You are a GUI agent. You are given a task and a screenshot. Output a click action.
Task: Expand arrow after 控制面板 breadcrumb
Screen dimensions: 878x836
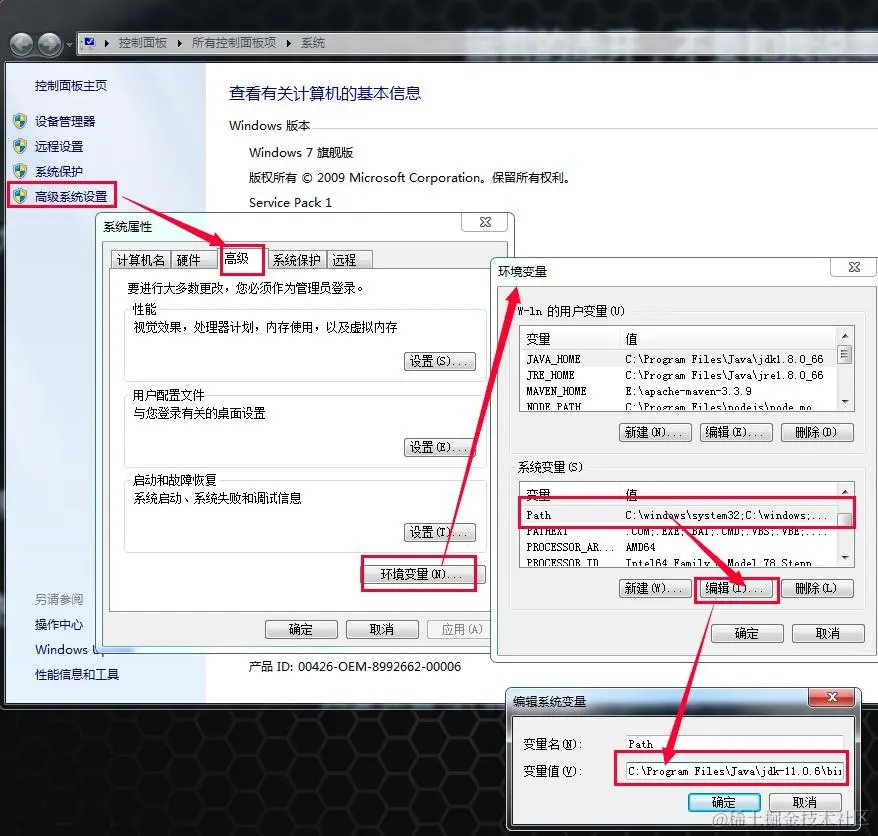pos(180,43)
